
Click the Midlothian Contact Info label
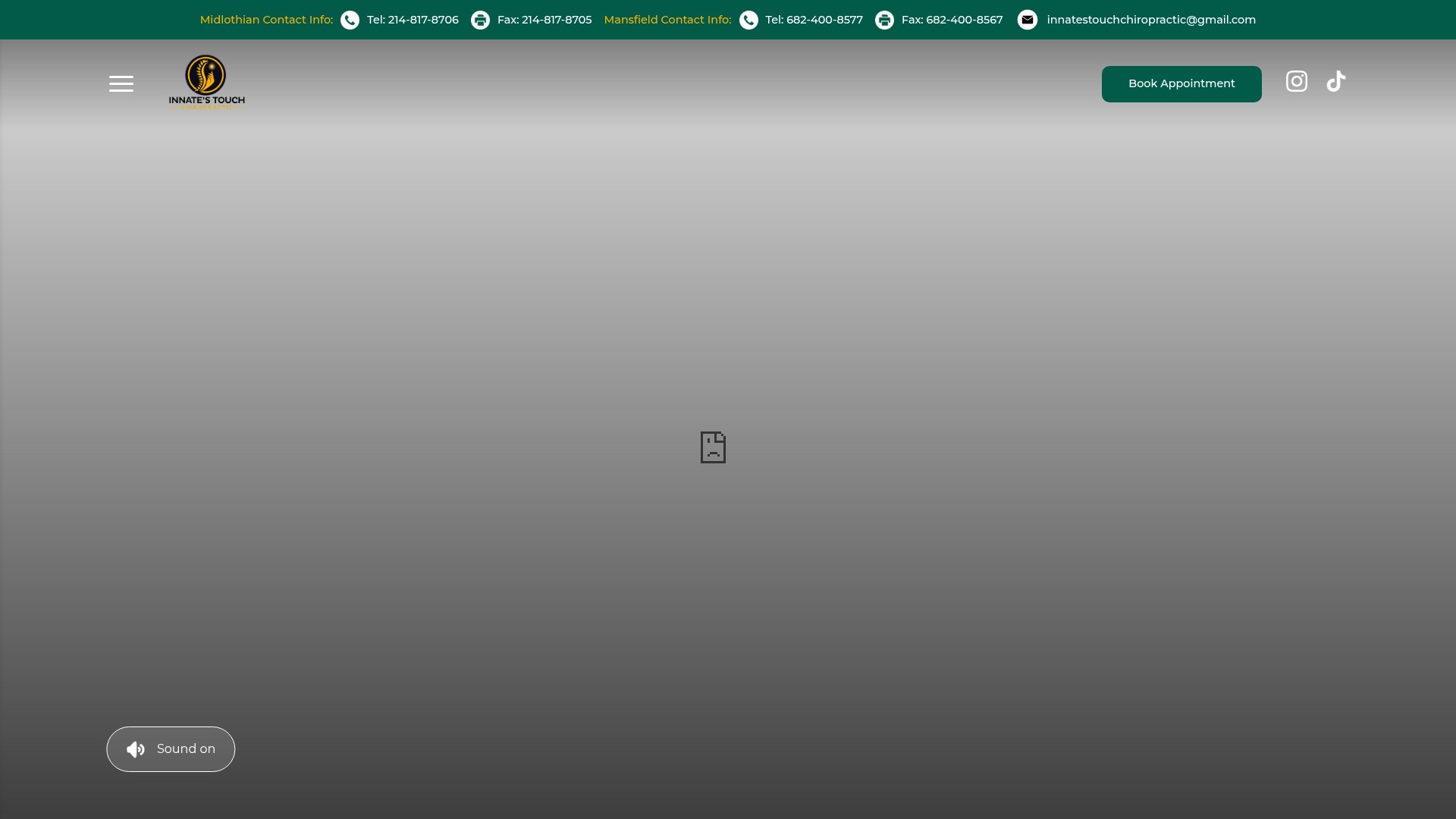coord(266,20)
